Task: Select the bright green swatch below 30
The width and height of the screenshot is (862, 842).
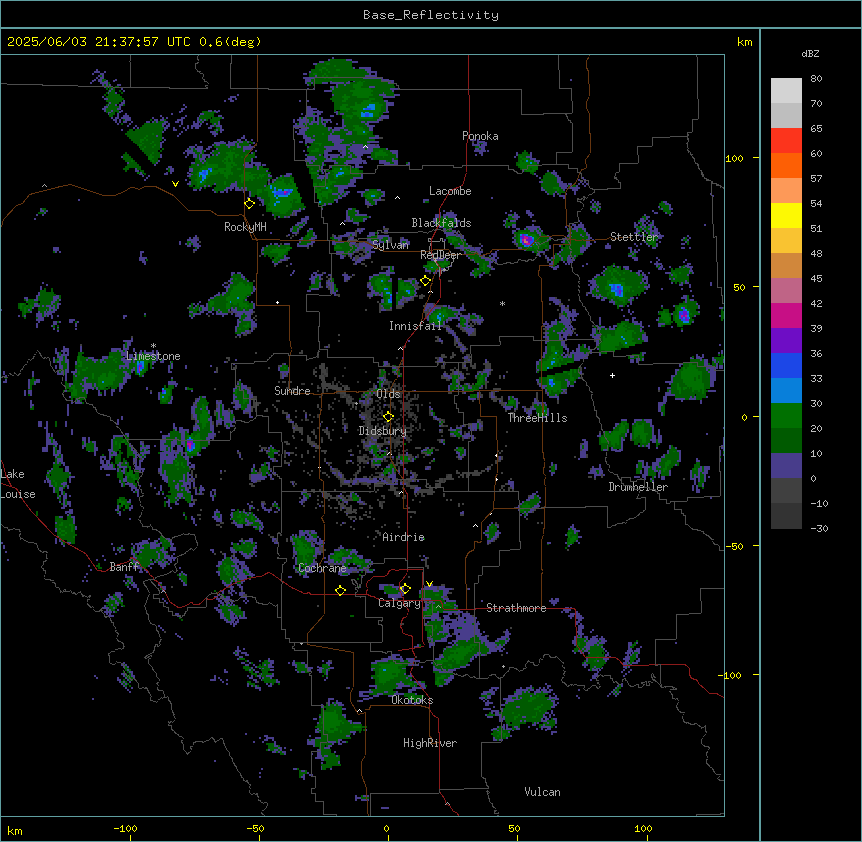Action: 786,416
